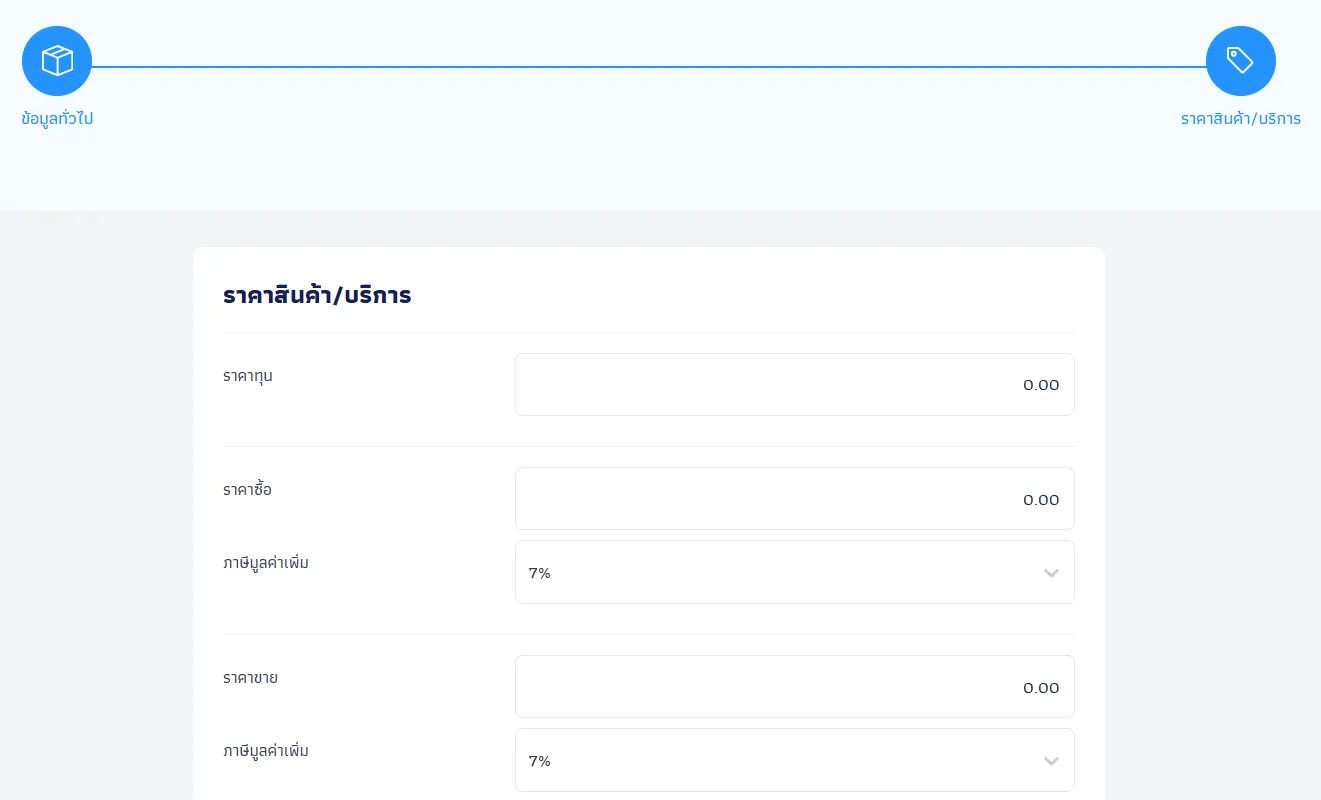The image size is (1321, 800).
Task: Open the VAT dropdown under ราคาขาย
Action: tap(794, 760)
